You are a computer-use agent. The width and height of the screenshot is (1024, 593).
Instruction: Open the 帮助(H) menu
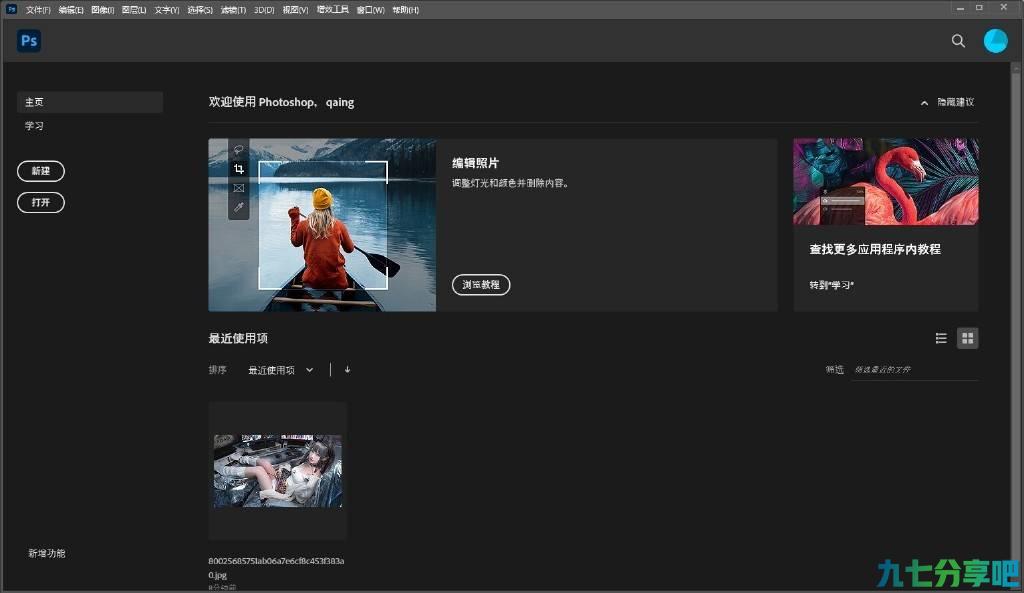[406, 10]
